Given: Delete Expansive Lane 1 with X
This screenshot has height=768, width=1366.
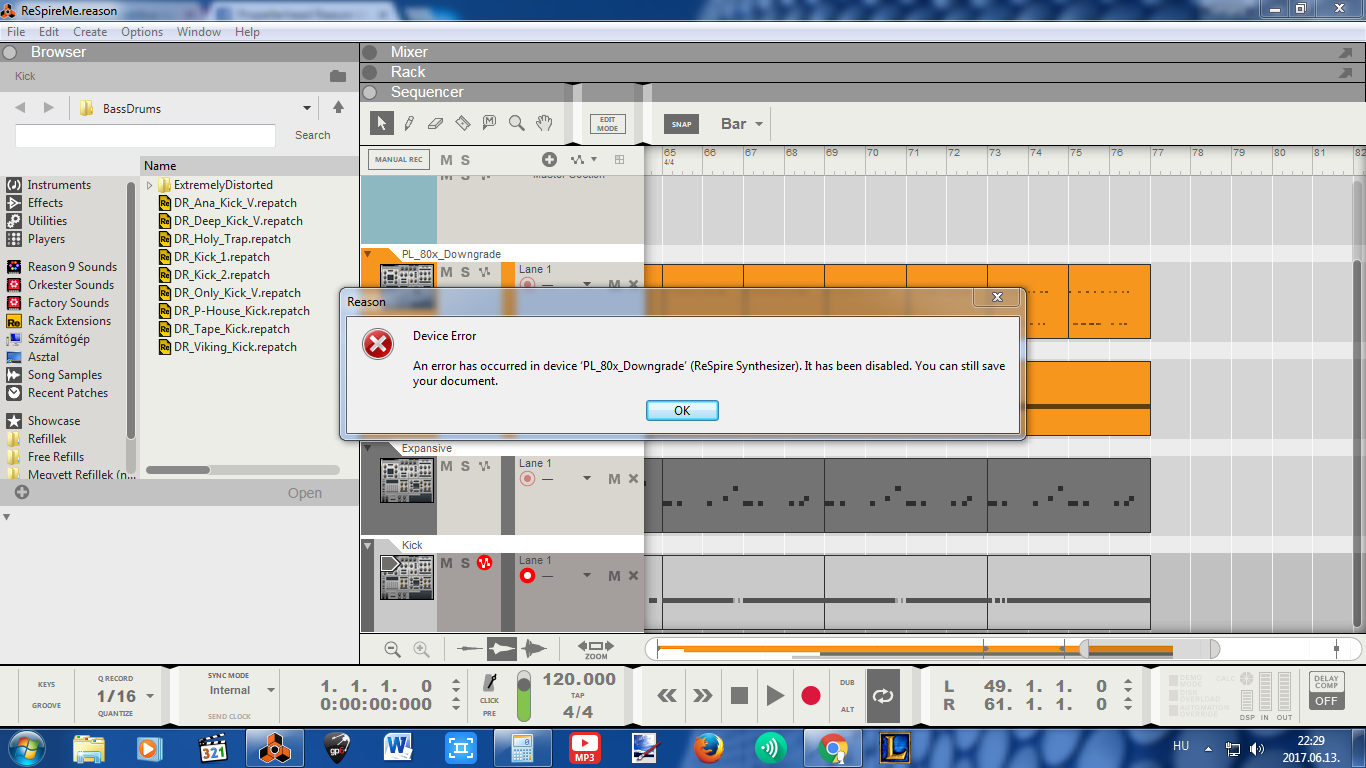Looking at the screenshot, I should point(633,479).
